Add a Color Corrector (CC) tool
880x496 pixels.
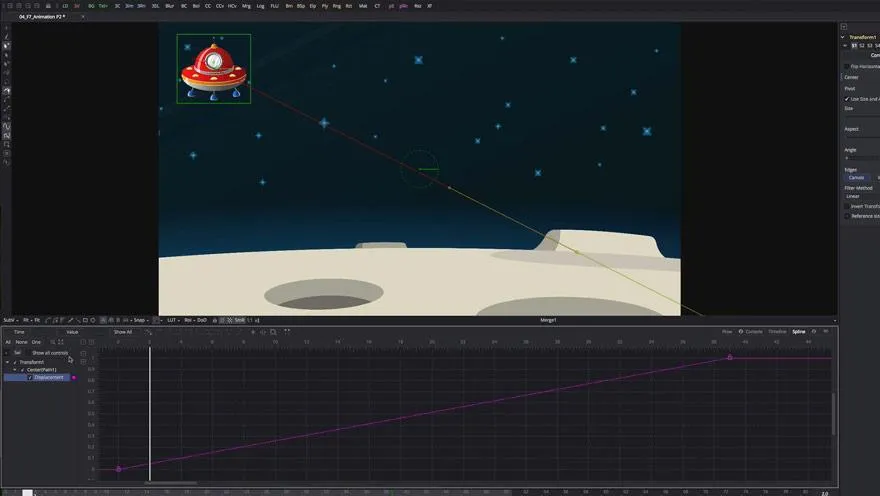208,6
